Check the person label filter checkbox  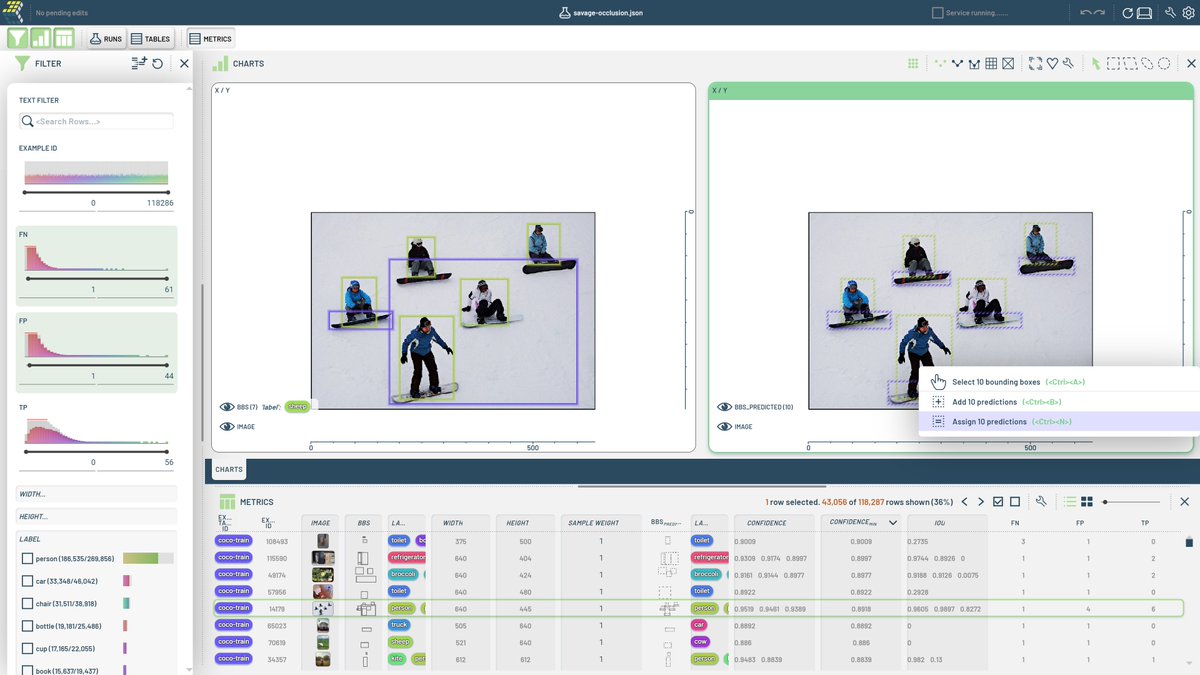pyautogui.click(x=28, y=559)
